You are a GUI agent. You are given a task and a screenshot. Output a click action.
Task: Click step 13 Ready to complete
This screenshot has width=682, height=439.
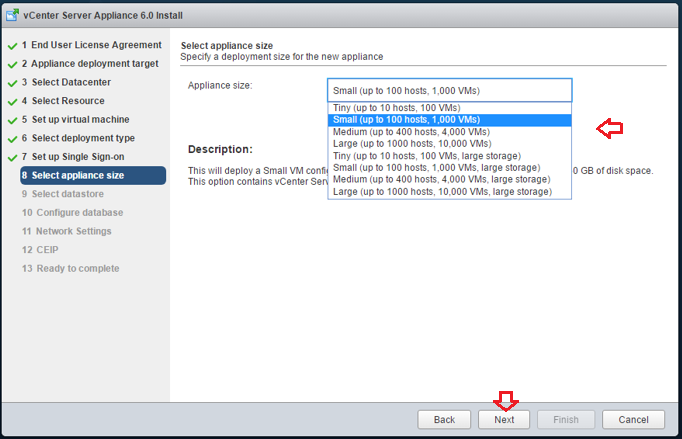tap(70, 268)
